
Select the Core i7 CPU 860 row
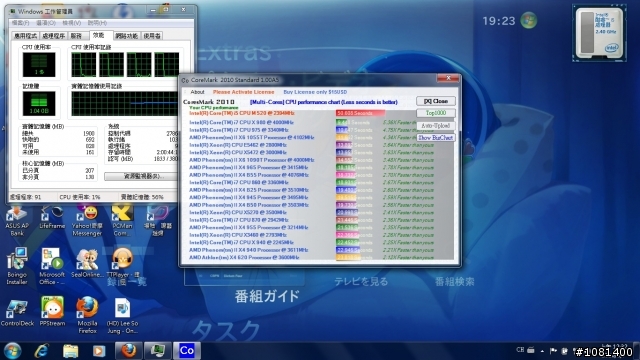point(239,182)
